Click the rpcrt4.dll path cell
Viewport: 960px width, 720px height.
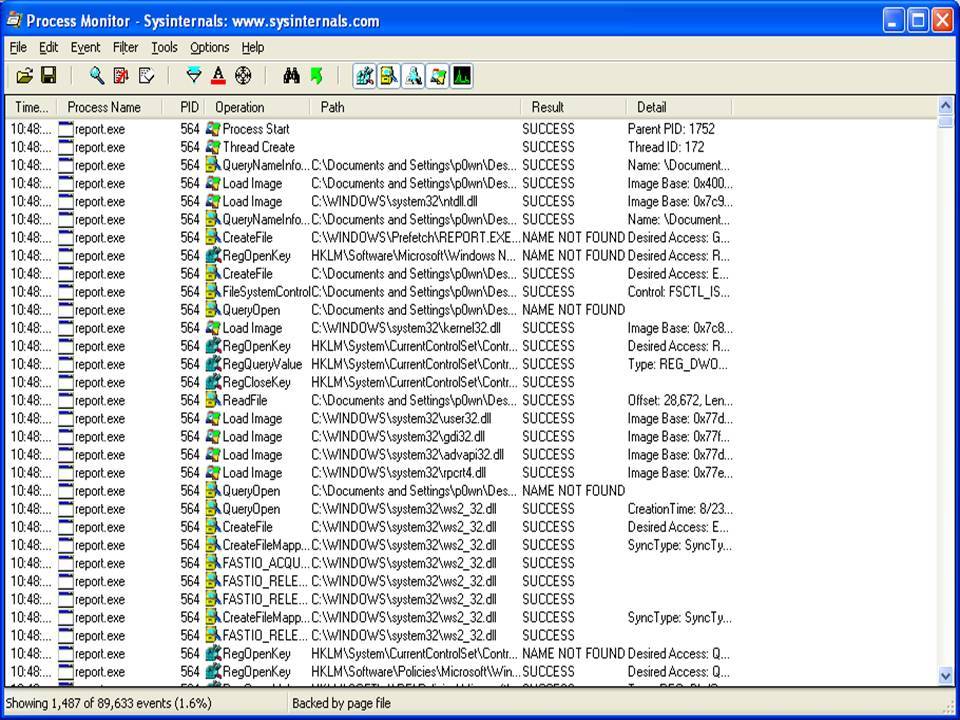point(399,473)
